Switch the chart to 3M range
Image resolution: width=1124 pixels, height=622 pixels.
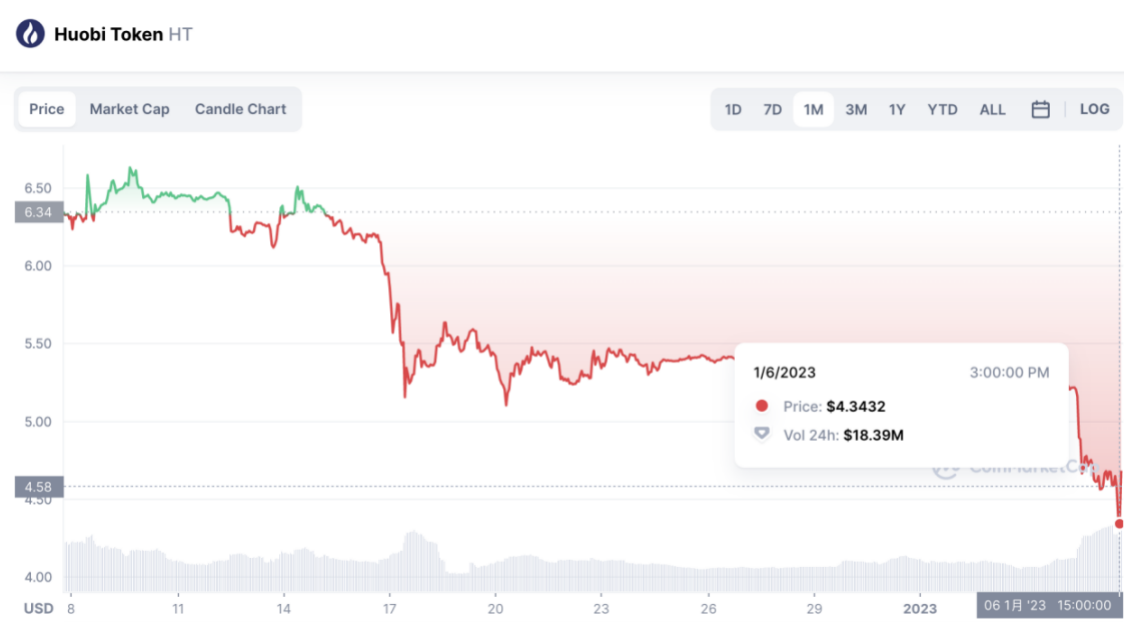point(856,109)
